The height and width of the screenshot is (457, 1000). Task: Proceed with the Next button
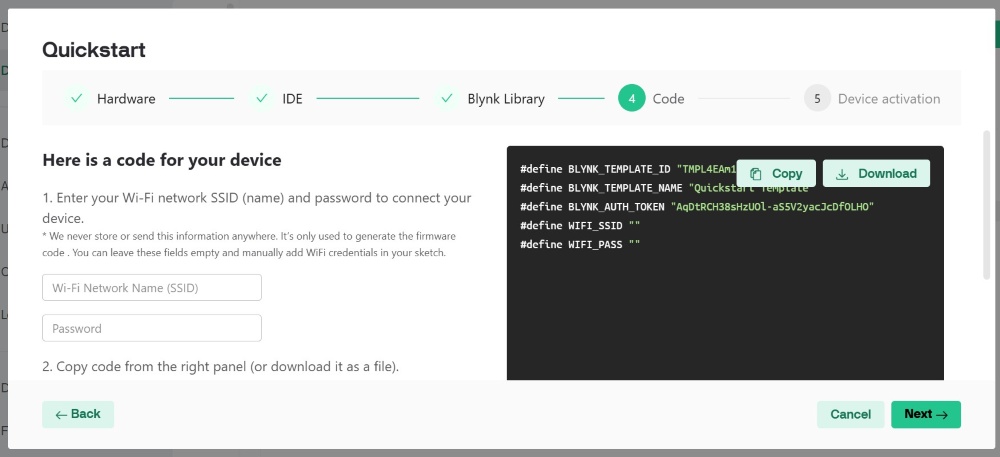point(925,414)
